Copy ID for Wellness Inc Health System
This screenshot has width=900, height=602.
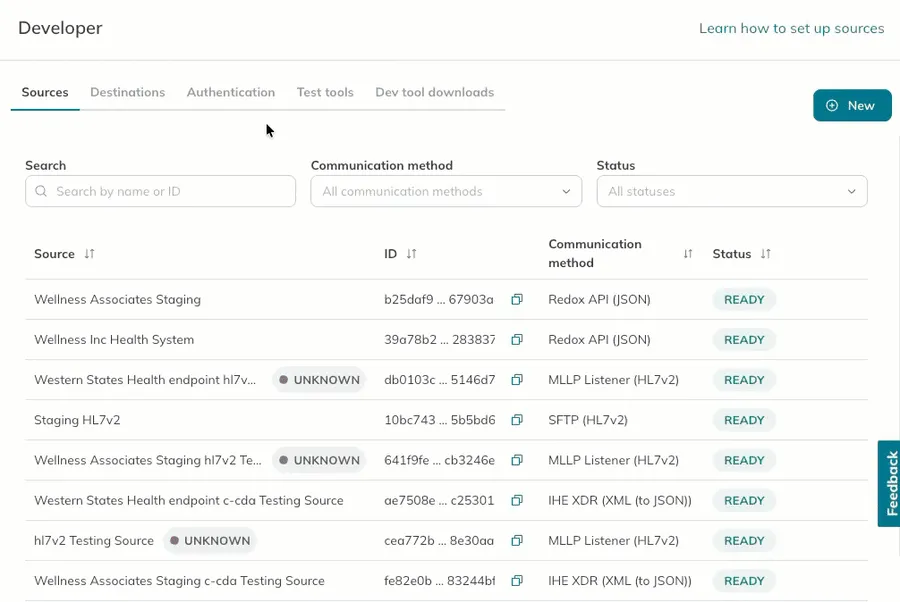pos(517,340)
